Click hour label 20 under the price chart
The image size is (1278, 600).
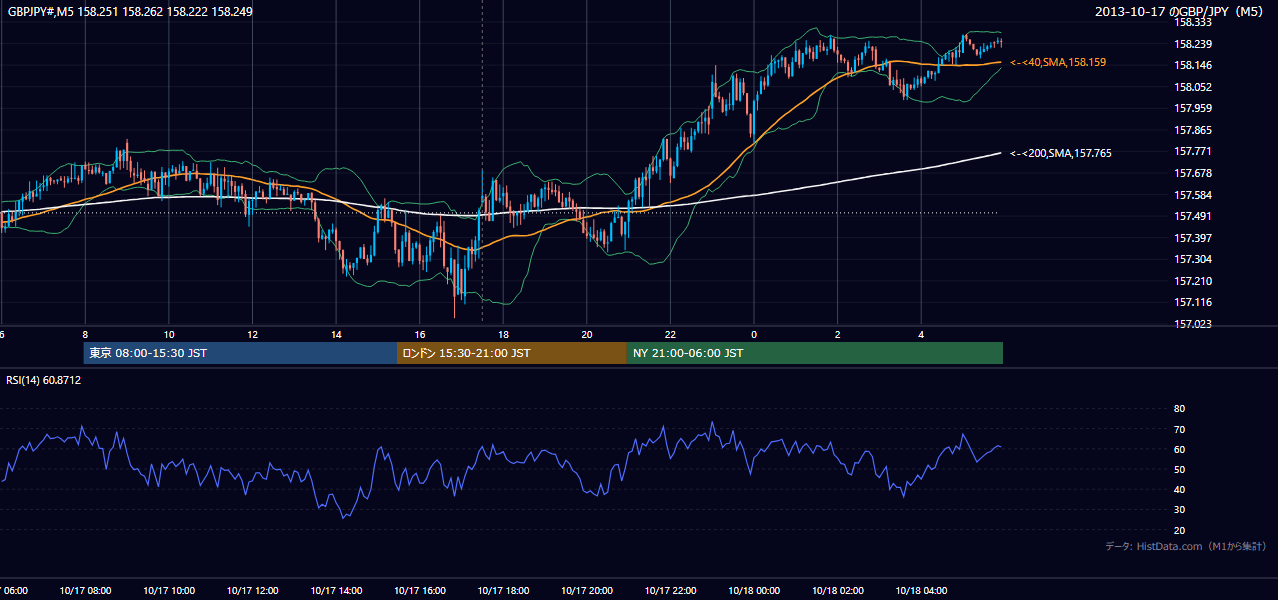point(587,335)
